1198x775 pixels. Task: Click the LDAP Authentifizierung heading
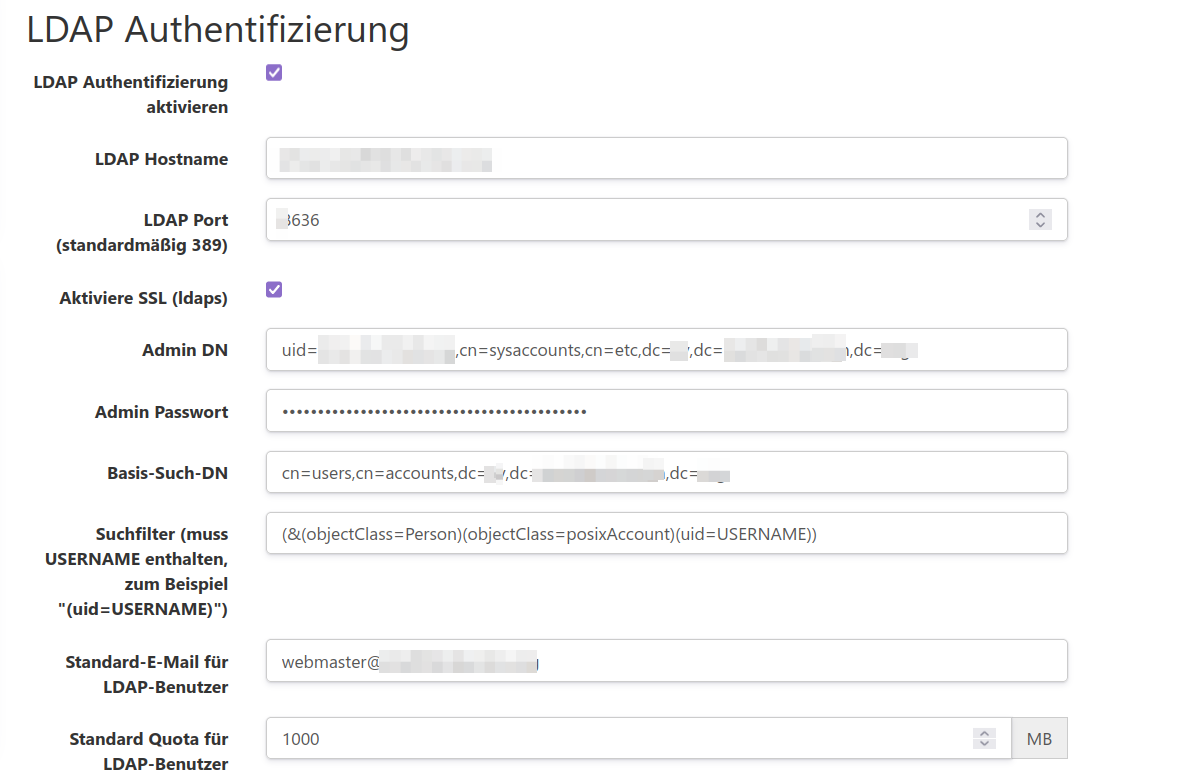(217, 30)
